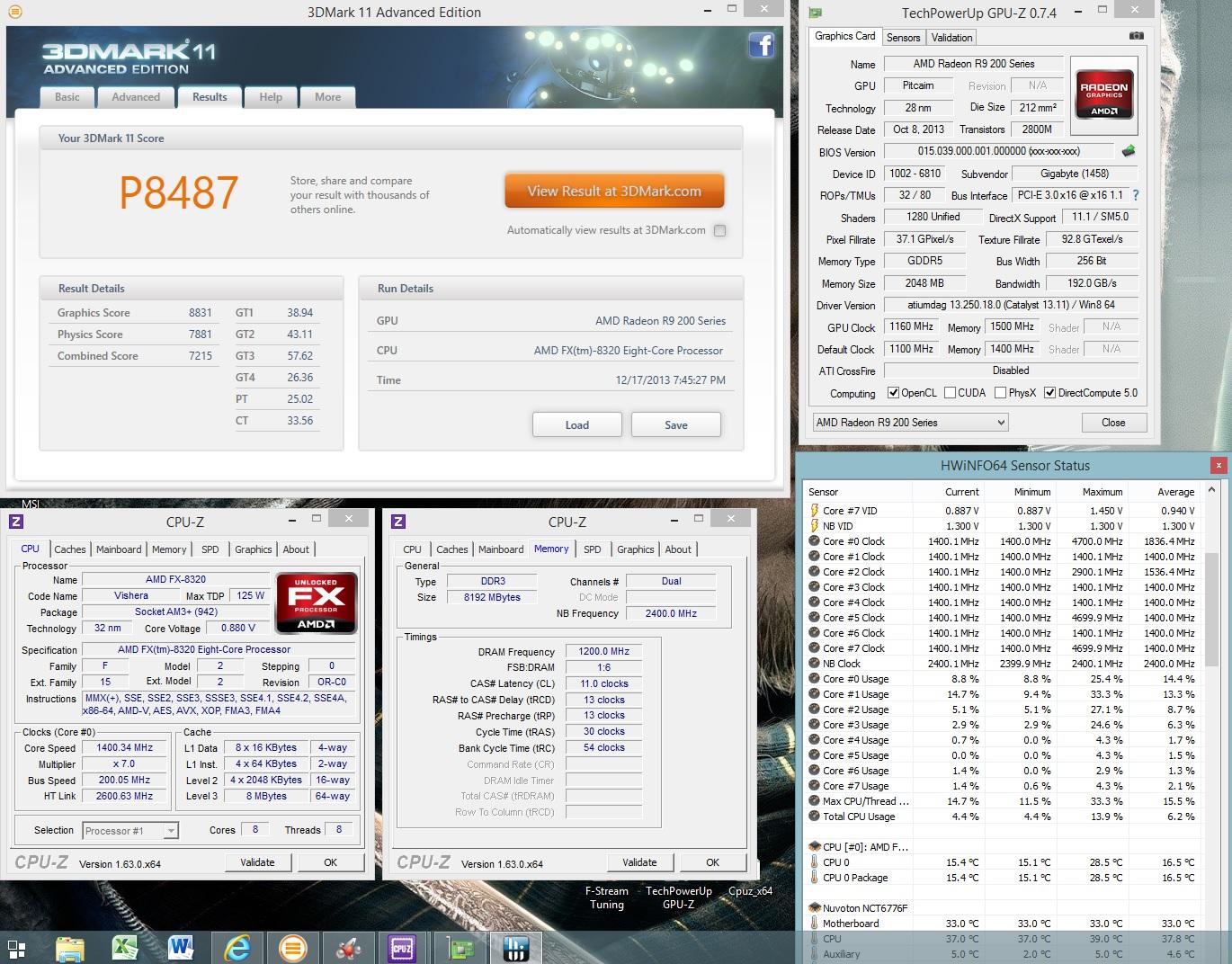This screenshot has width=1232, height=964.
Task: Open File Explorer from the taskbar
Action: tap(69, 948)
